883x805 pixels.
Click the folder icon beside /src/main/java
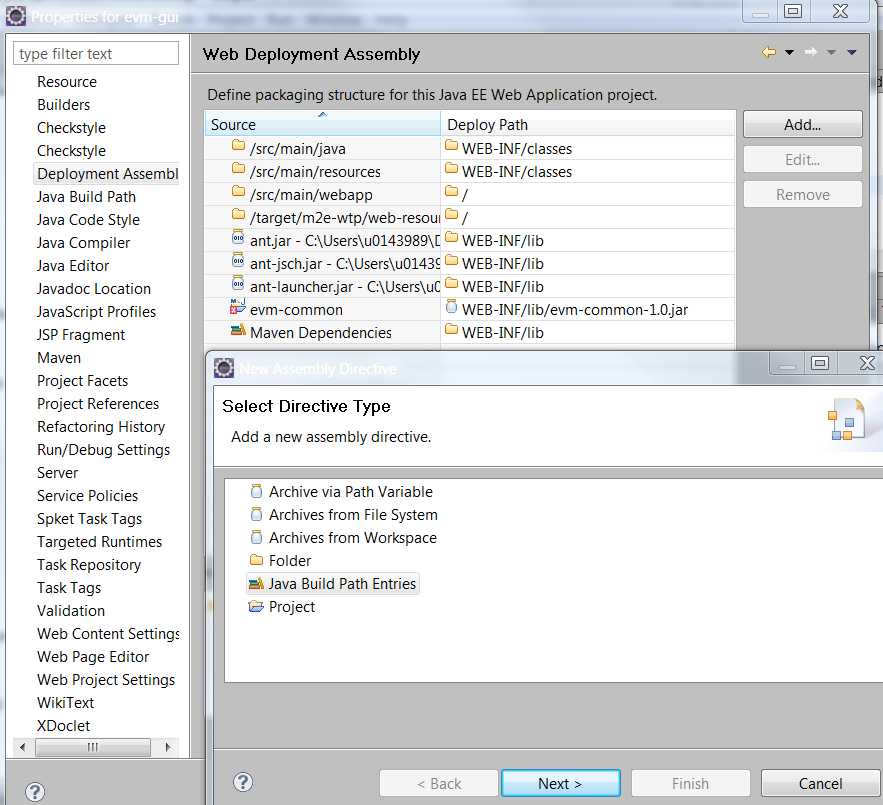click(238, 146)
